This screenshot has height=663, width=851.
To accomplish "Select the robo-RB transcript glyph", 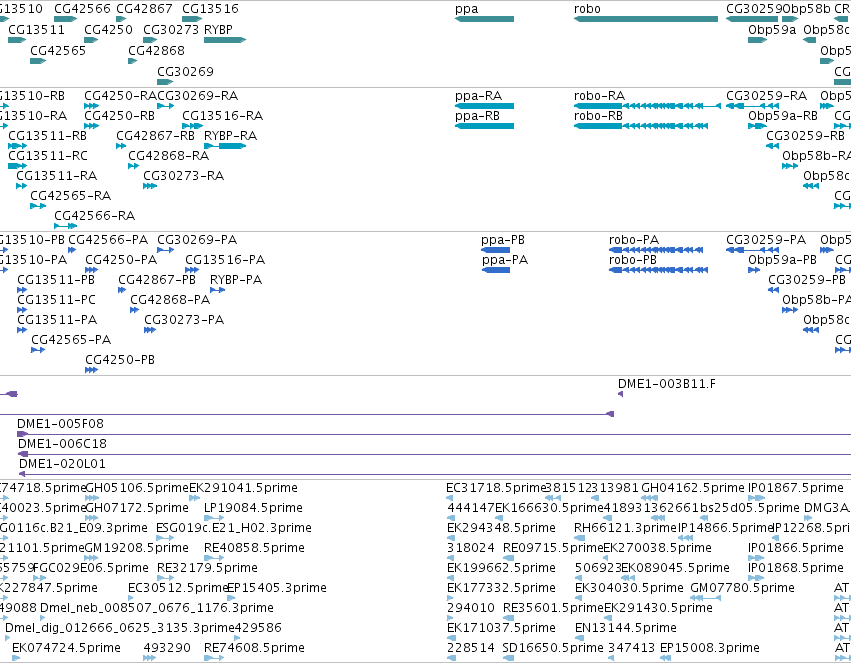I will click(x=641, y=126).
